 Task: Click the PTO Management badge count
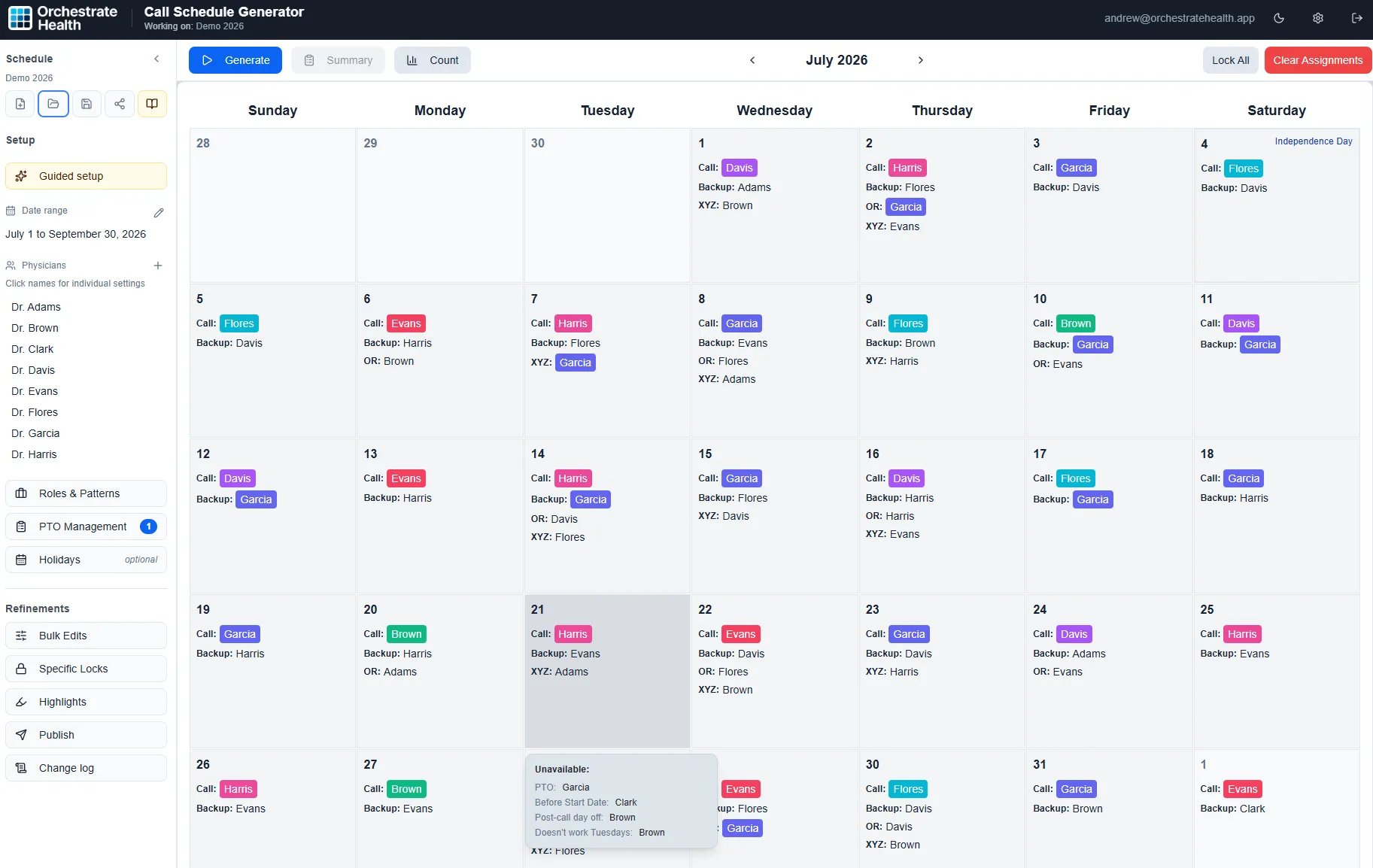pos(149,527)
